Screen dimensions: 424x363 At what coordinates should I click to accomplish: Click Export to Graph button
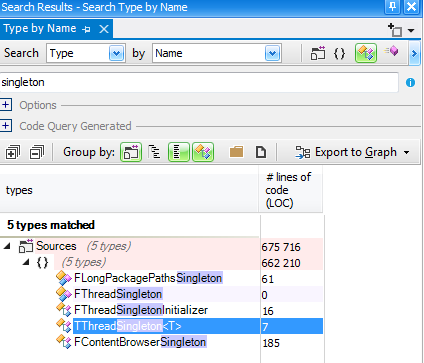(x=346, y=152)
